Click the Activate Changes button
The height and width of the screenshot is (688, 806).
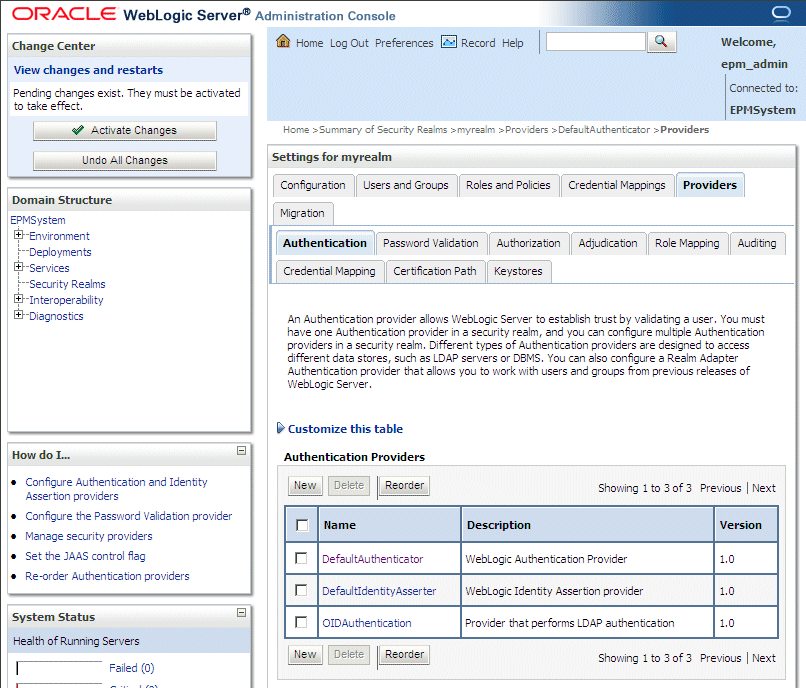[x=125, y=131]
